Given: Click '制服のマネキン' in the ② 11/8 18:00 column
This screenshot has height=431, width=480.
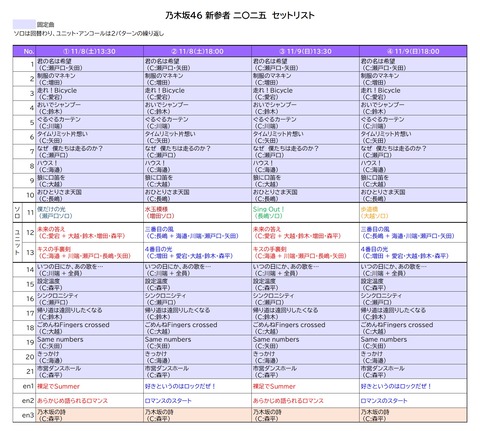Looking at the screenshot, I should [164, 76].
